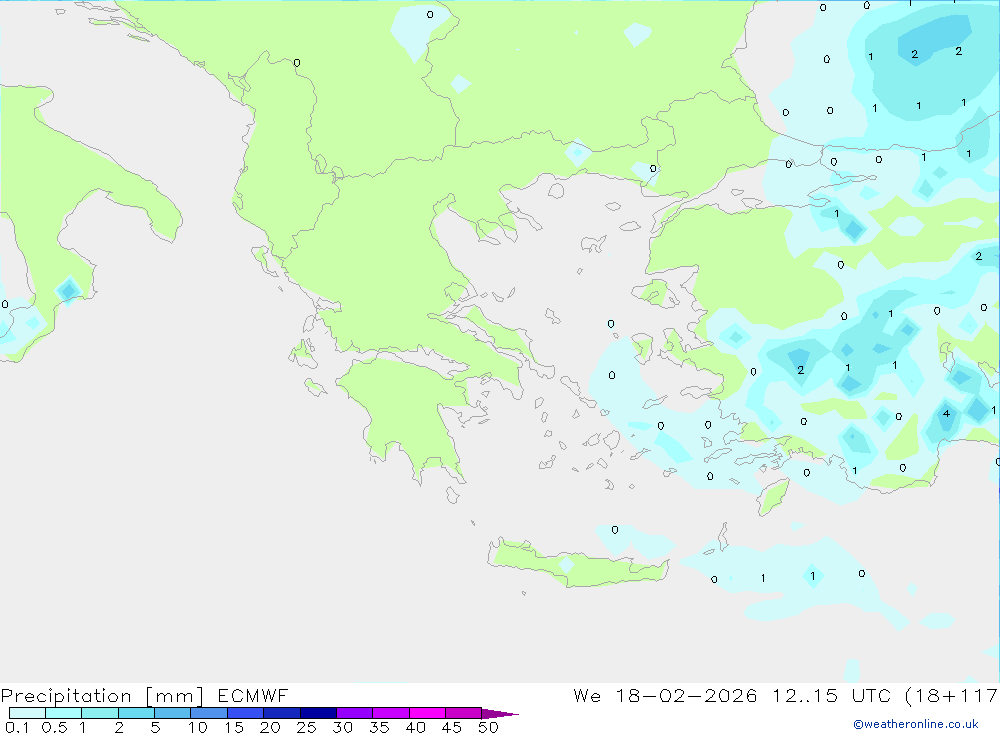Image resolution: width=1000 pixels, height=733 pixels.
Task: Click the precipitation value '4' on the map
Action: [x=946, y=413]
